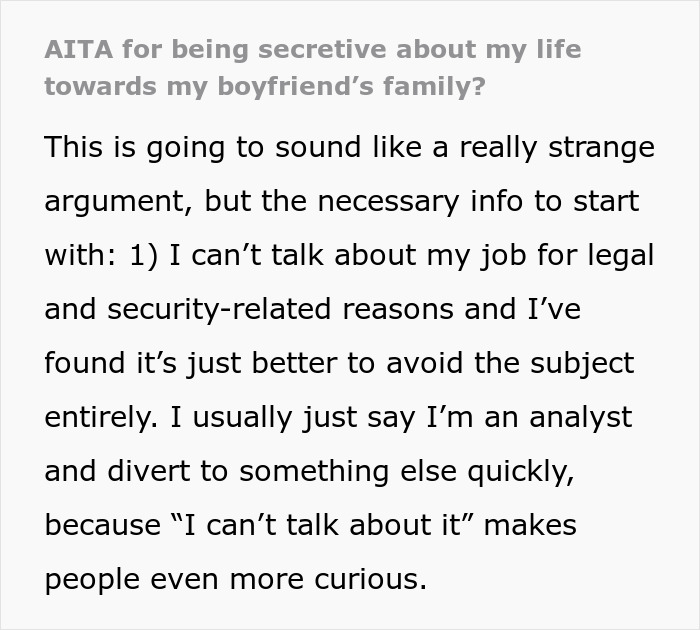
Task: Click the word "quickly" in the paragraph
Action: 521,472
